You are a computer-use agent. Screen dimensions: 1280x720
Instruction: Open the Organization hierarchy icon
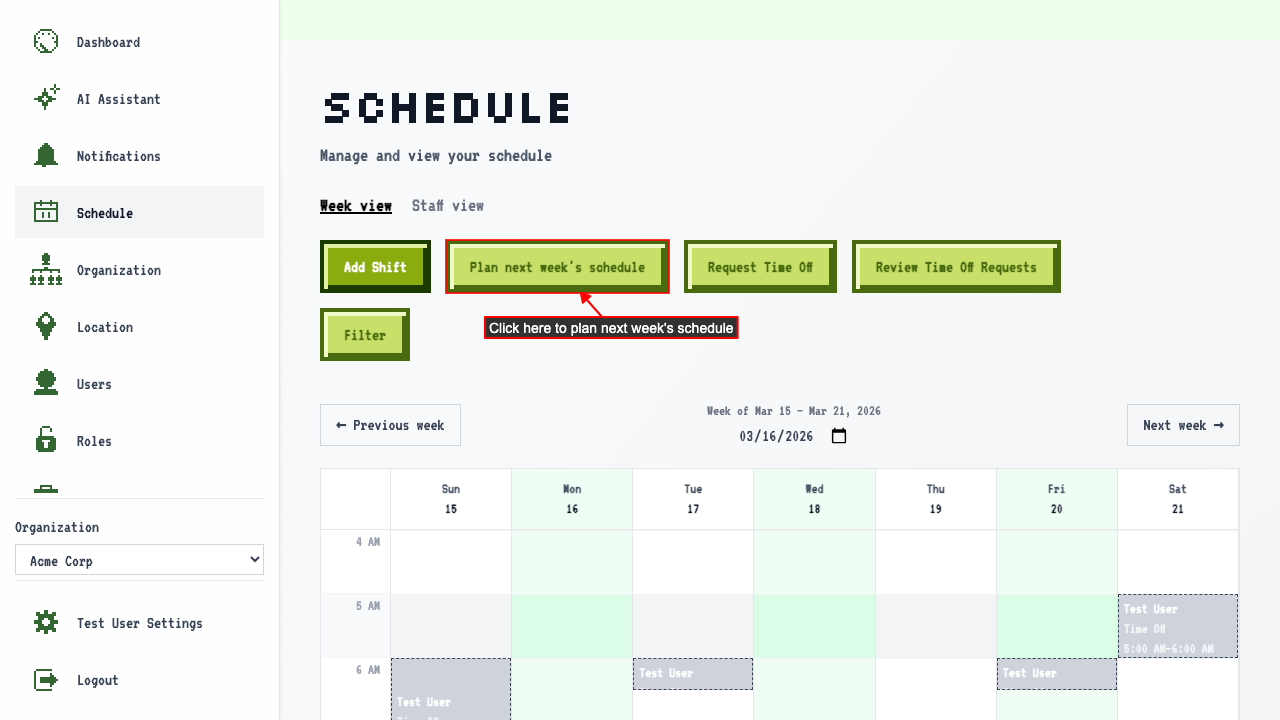pyautogui.click(x=46, y=270)
